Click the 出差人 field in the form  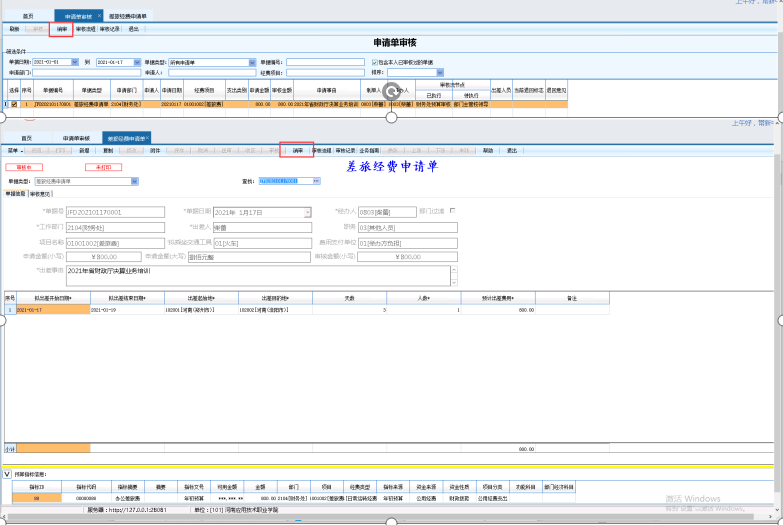coord(263,227)
